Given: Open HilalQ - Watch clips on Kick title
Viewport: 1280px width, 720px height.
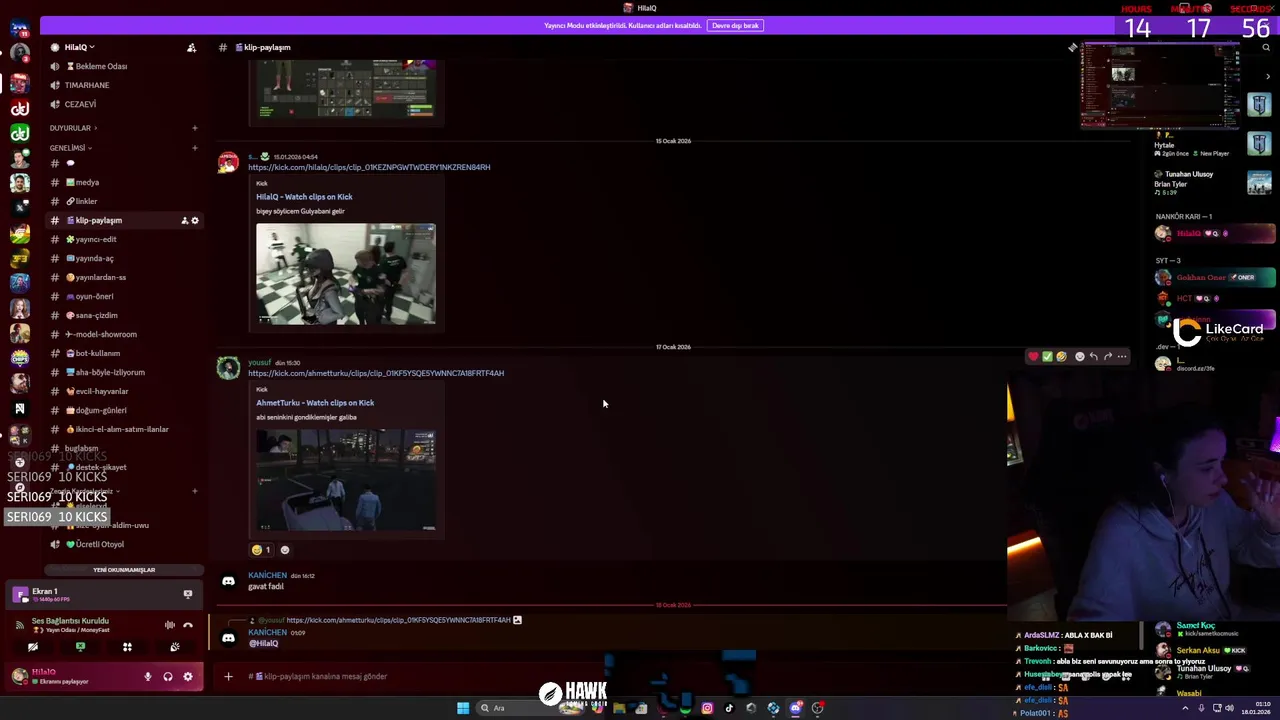Looking at the screenshot, I should coord(304,197).
